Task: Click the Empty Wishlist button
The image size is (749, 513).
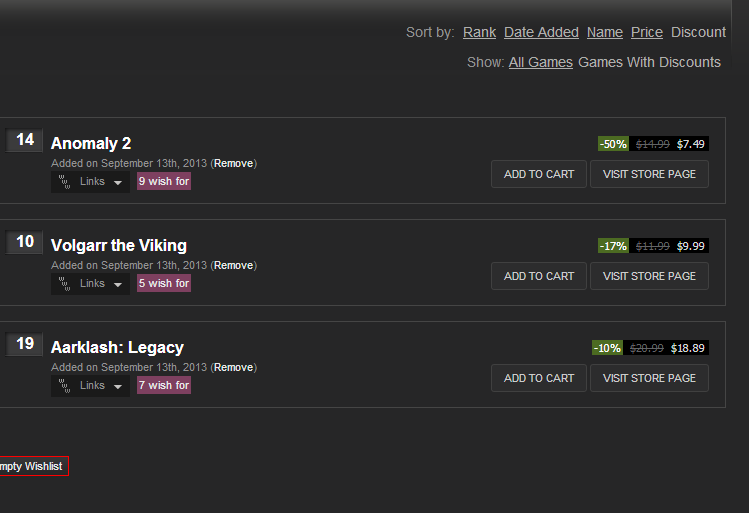Action: [31, 466]
